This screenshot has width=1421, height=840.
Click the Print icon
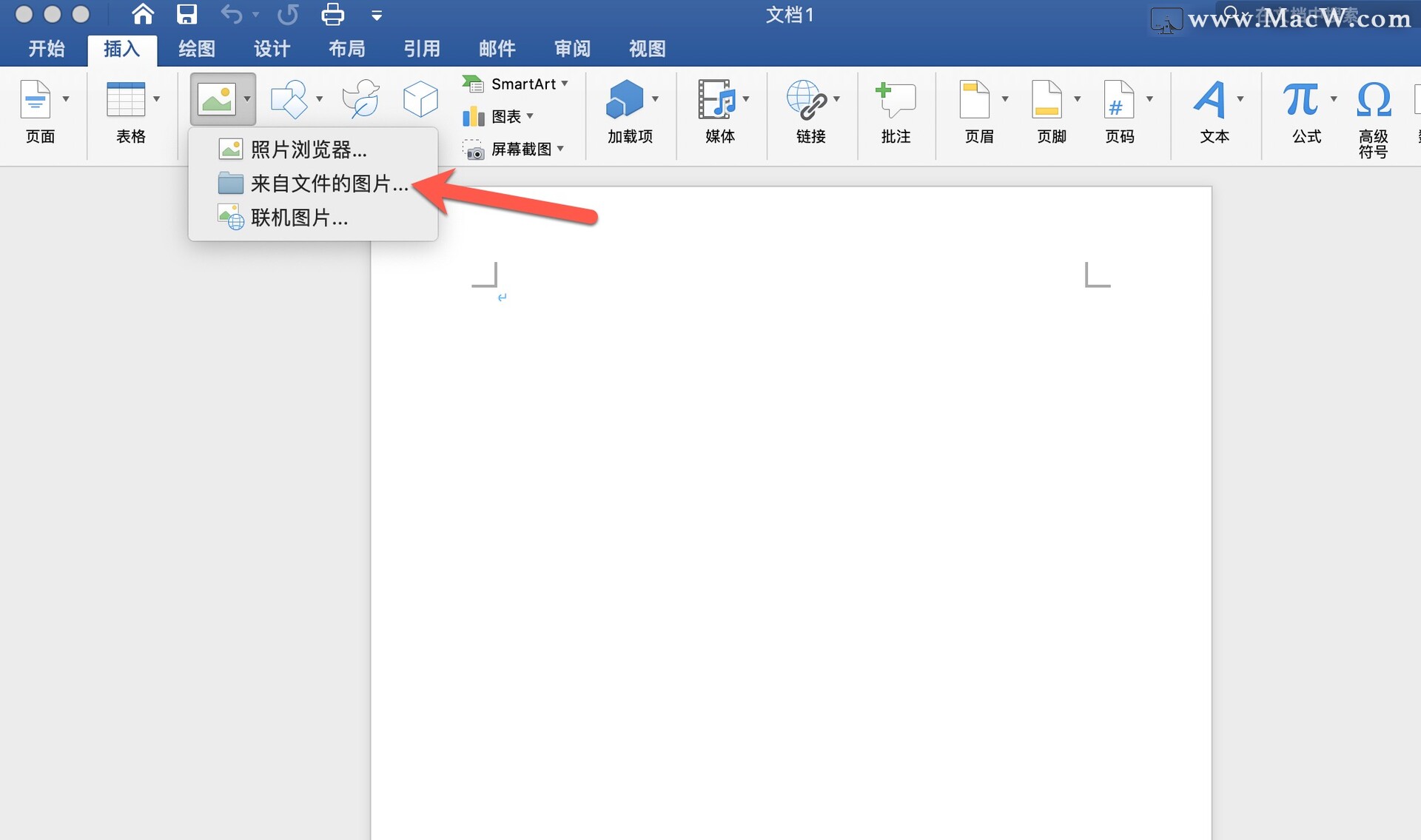(x=332, y=14)
